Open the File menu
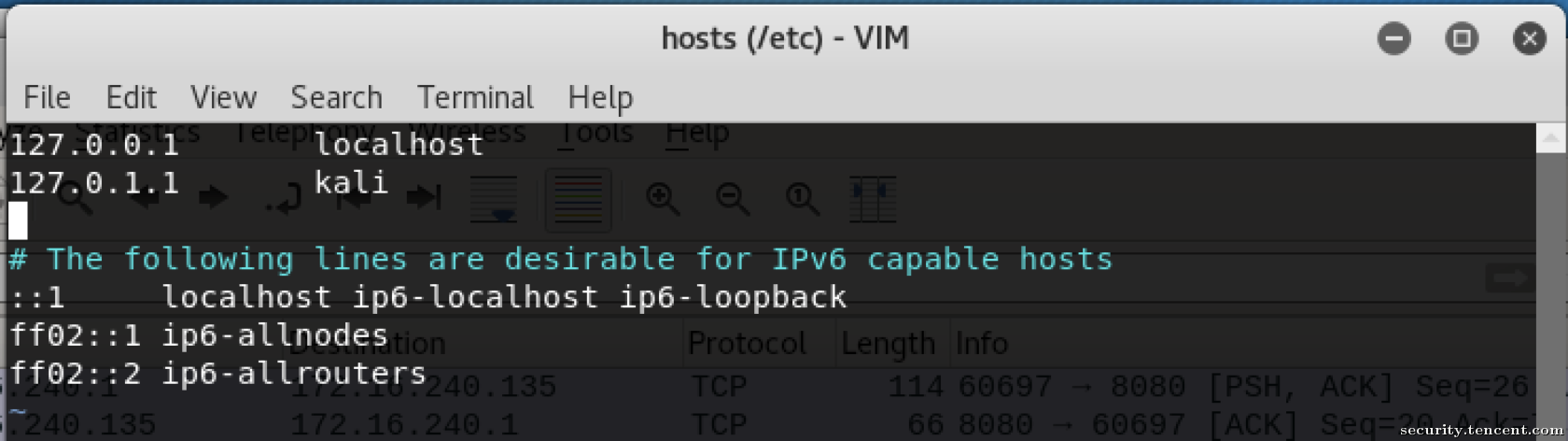 [47, 97]
